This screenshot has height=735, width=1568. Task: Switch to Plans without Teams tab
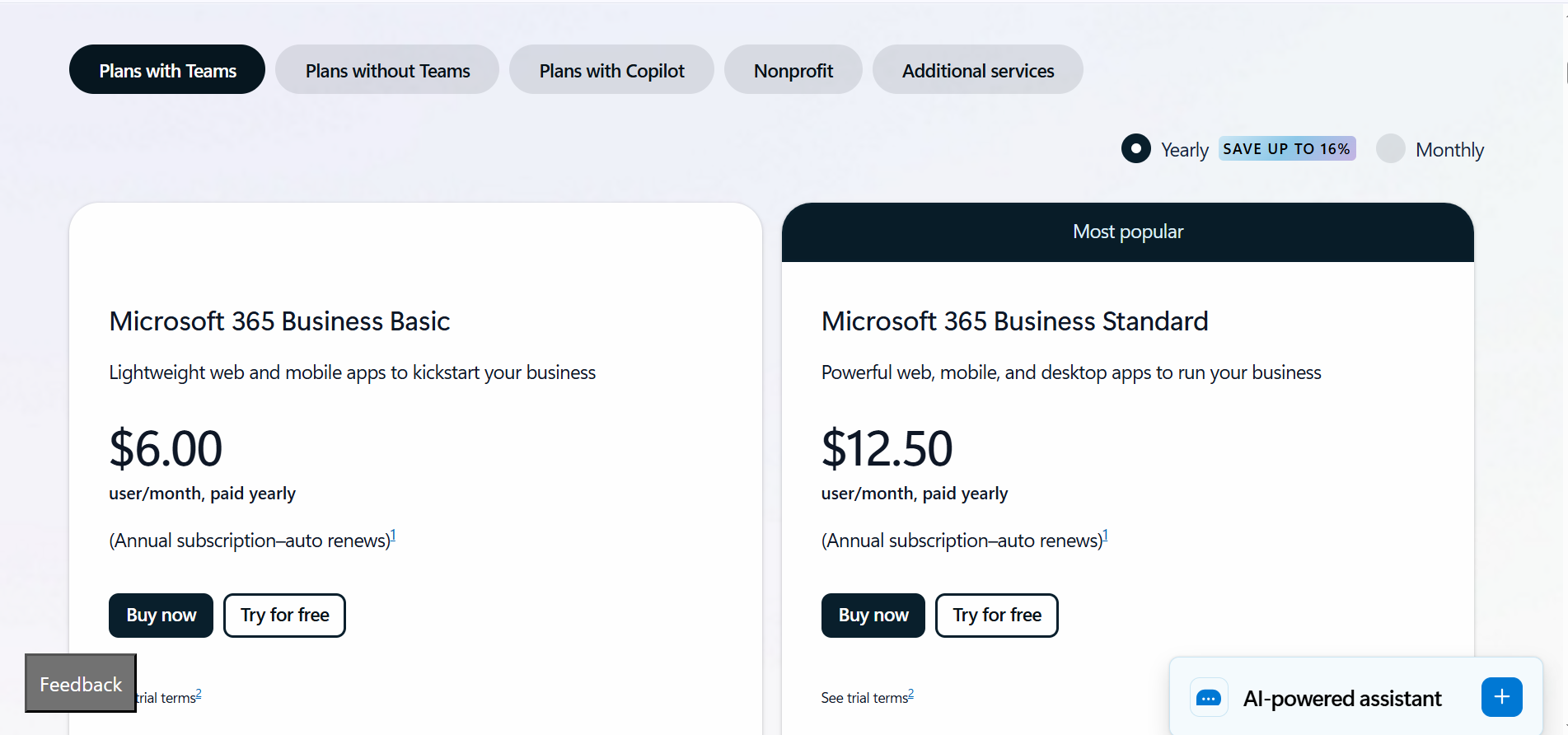[387, 70]
